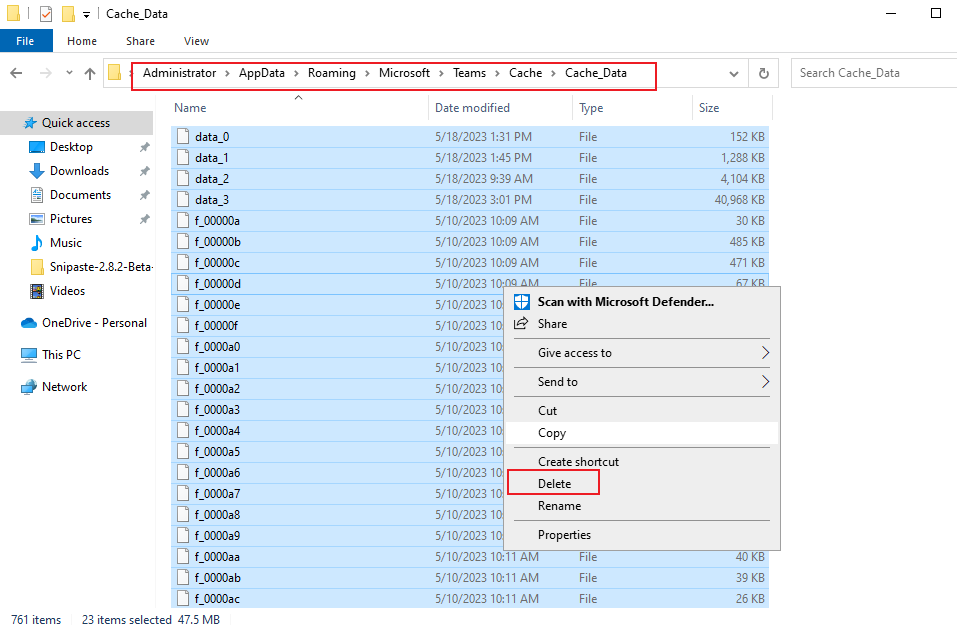The height and width of the screenshot is (627, 957).
Task: Select the data_1 file
Action: pos(470,158)
